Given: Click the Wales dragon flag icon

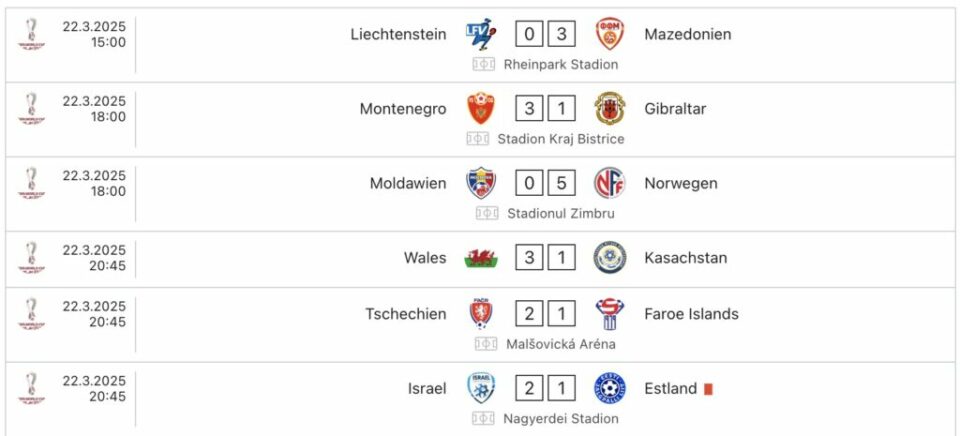Looking at the screenshot, I should click(481, 258).
